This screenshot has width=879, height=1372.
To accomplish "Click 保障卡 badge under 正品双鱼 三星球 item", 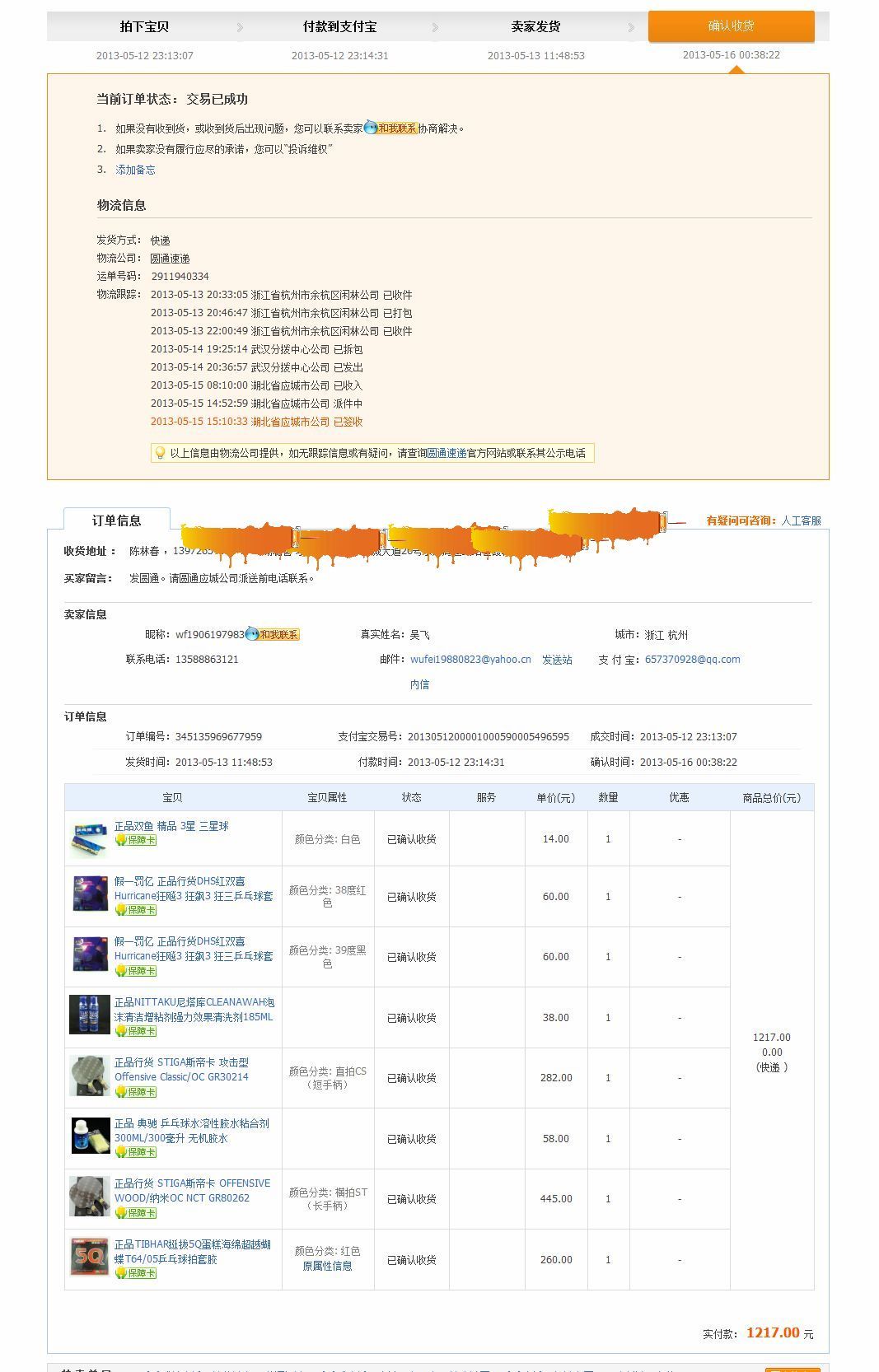I will coord(136,841).
